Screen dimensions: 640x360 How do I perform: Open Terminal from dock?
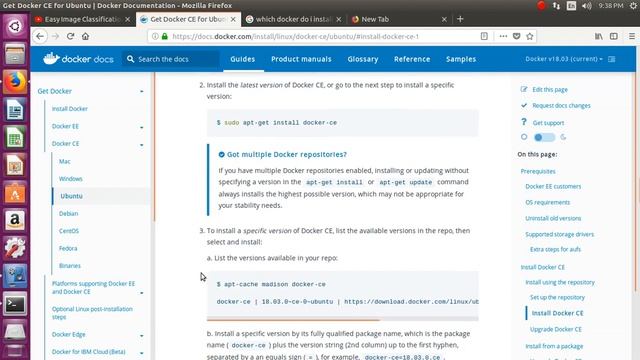point(15,304)
